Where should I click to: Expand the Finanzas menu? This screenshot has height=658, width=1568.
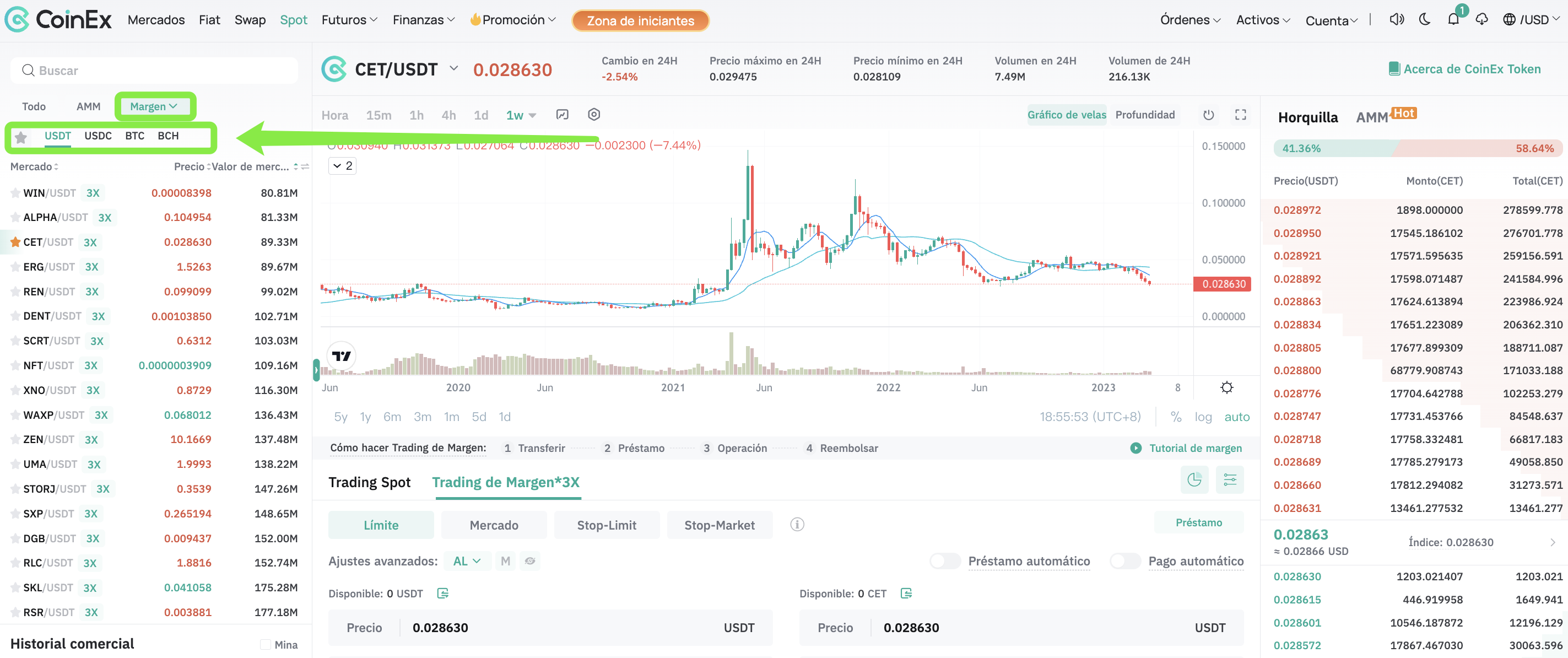point(424,19)
